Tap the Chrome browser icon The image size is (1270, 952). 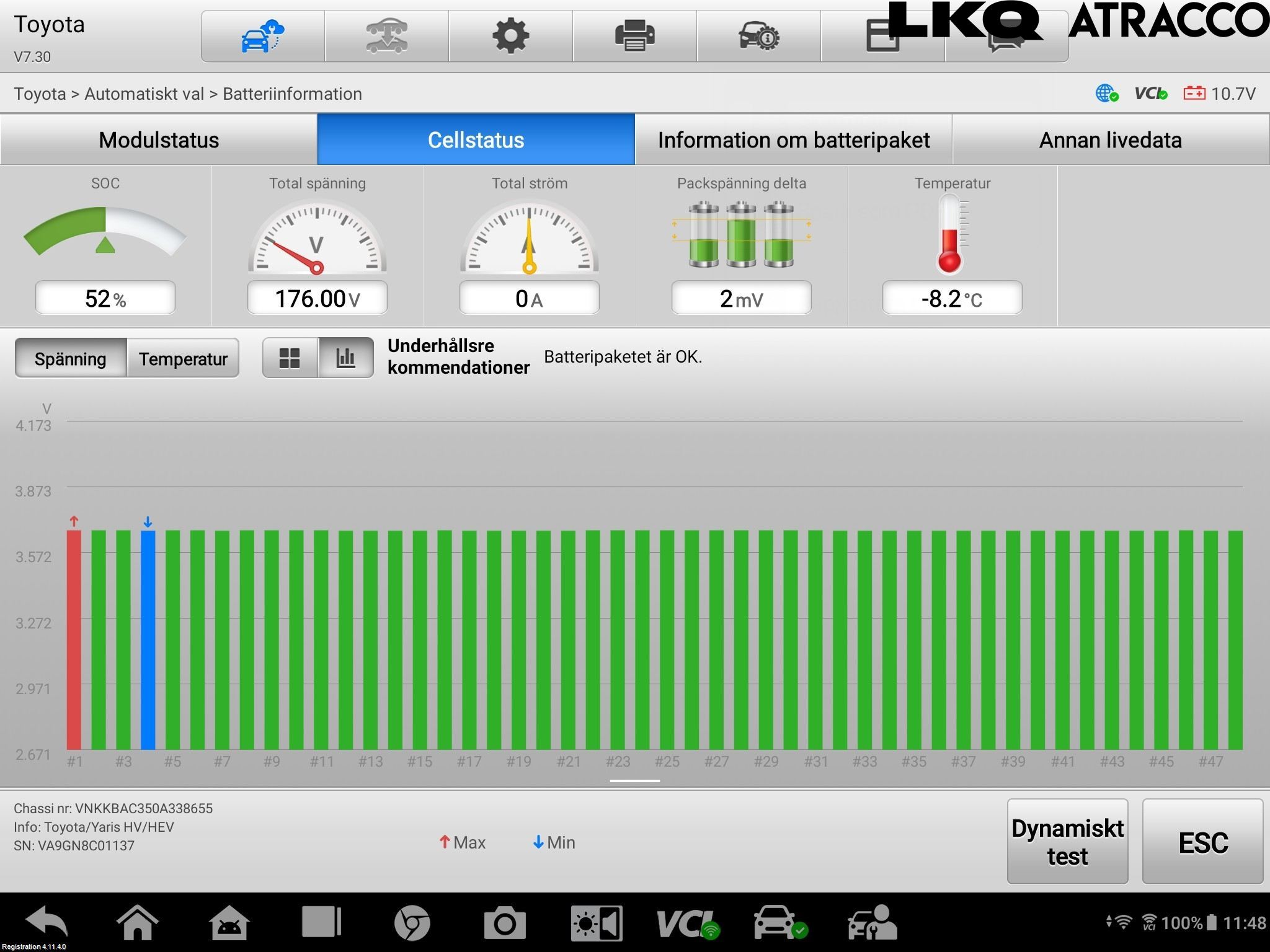point(411,923)
